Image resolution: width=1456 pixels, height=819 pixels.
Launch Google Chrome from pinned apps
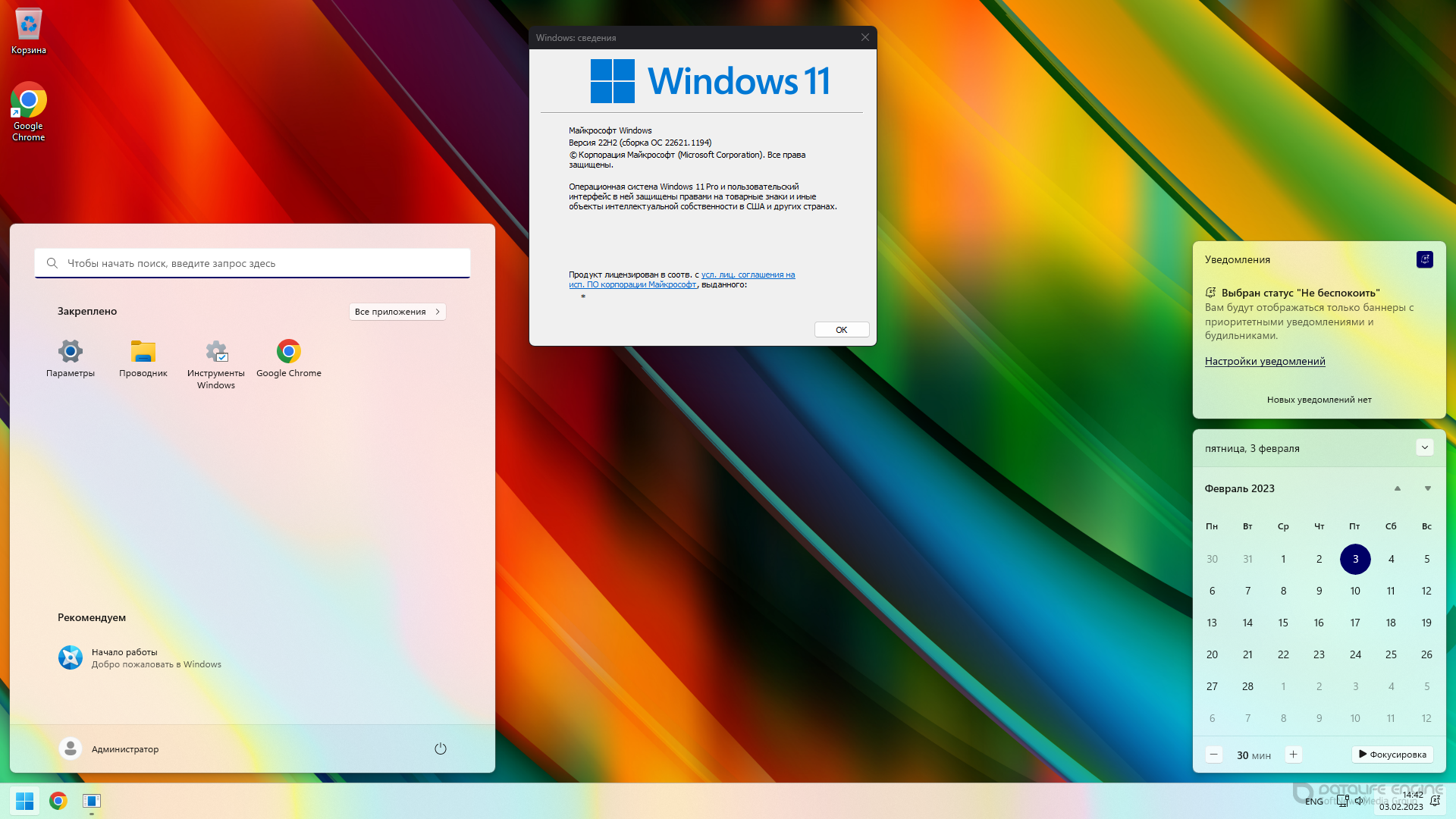coord(289,359)
